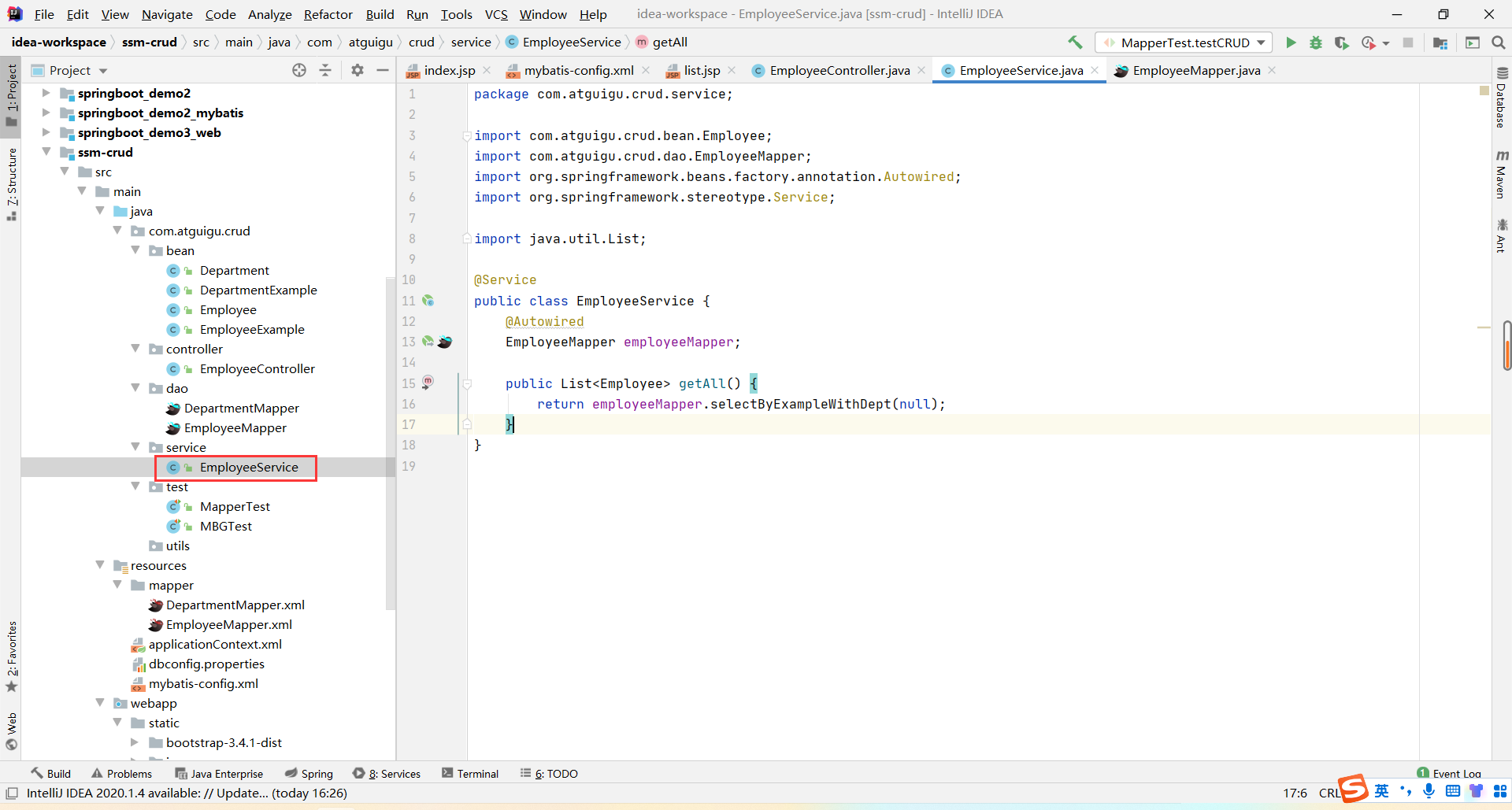This screenshot has width=1512, height=810.
Task: Open the 8: Services tool window
Action: point(387,774)
